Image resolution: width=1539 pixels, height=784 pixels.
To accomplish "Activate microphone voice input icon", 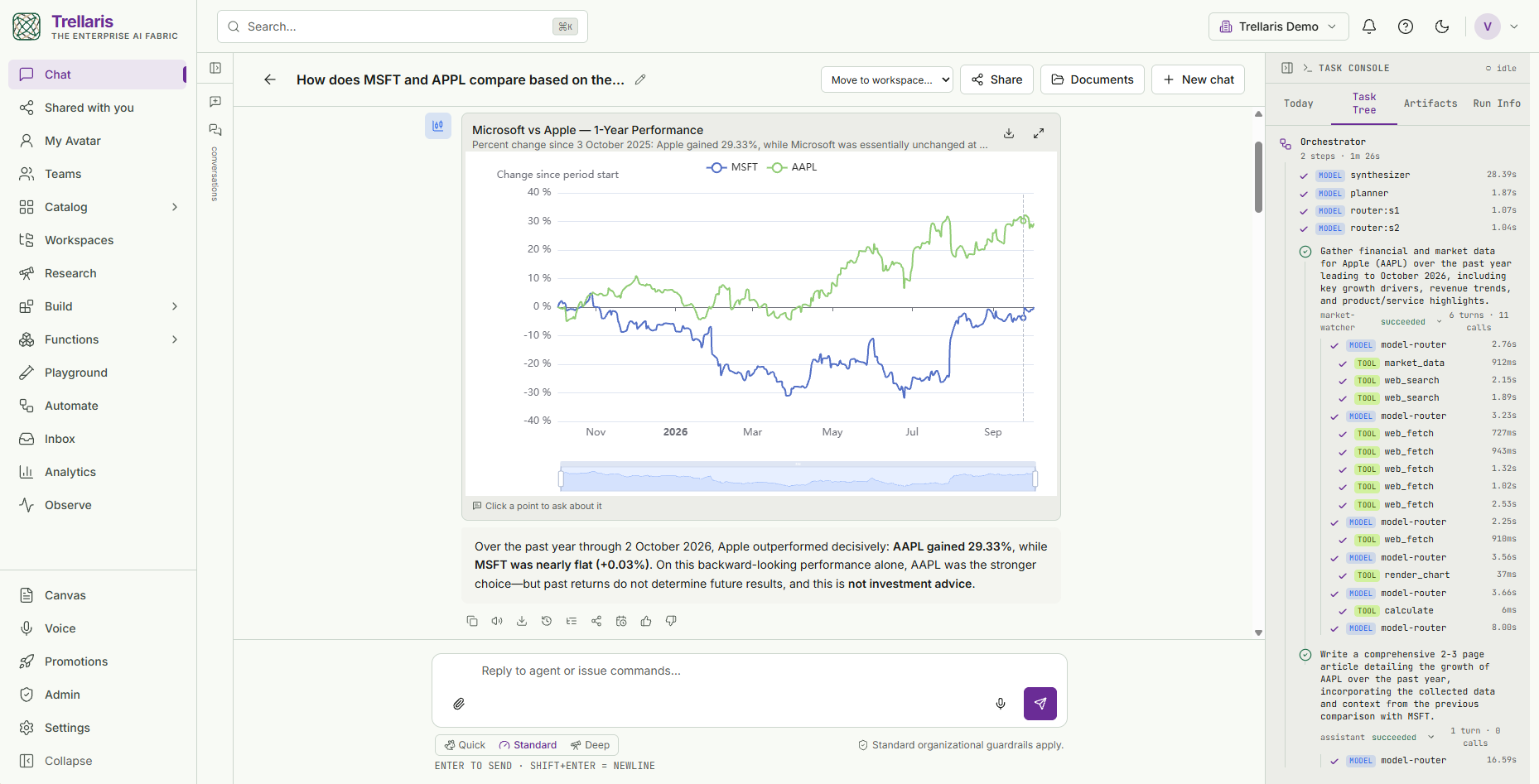I will [x=1001, y=704].
